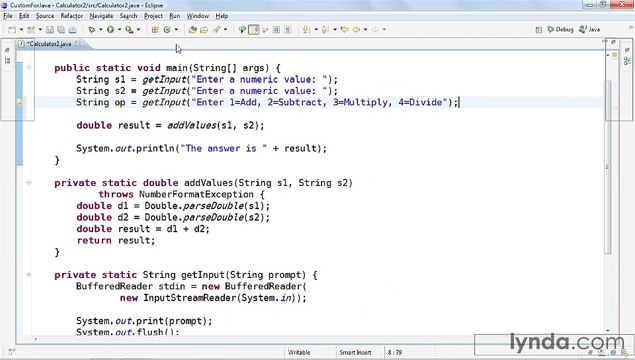Screen dimensions: 635x360
Task: Click the Debug bug toolbar icon
Action: [92, 30]
